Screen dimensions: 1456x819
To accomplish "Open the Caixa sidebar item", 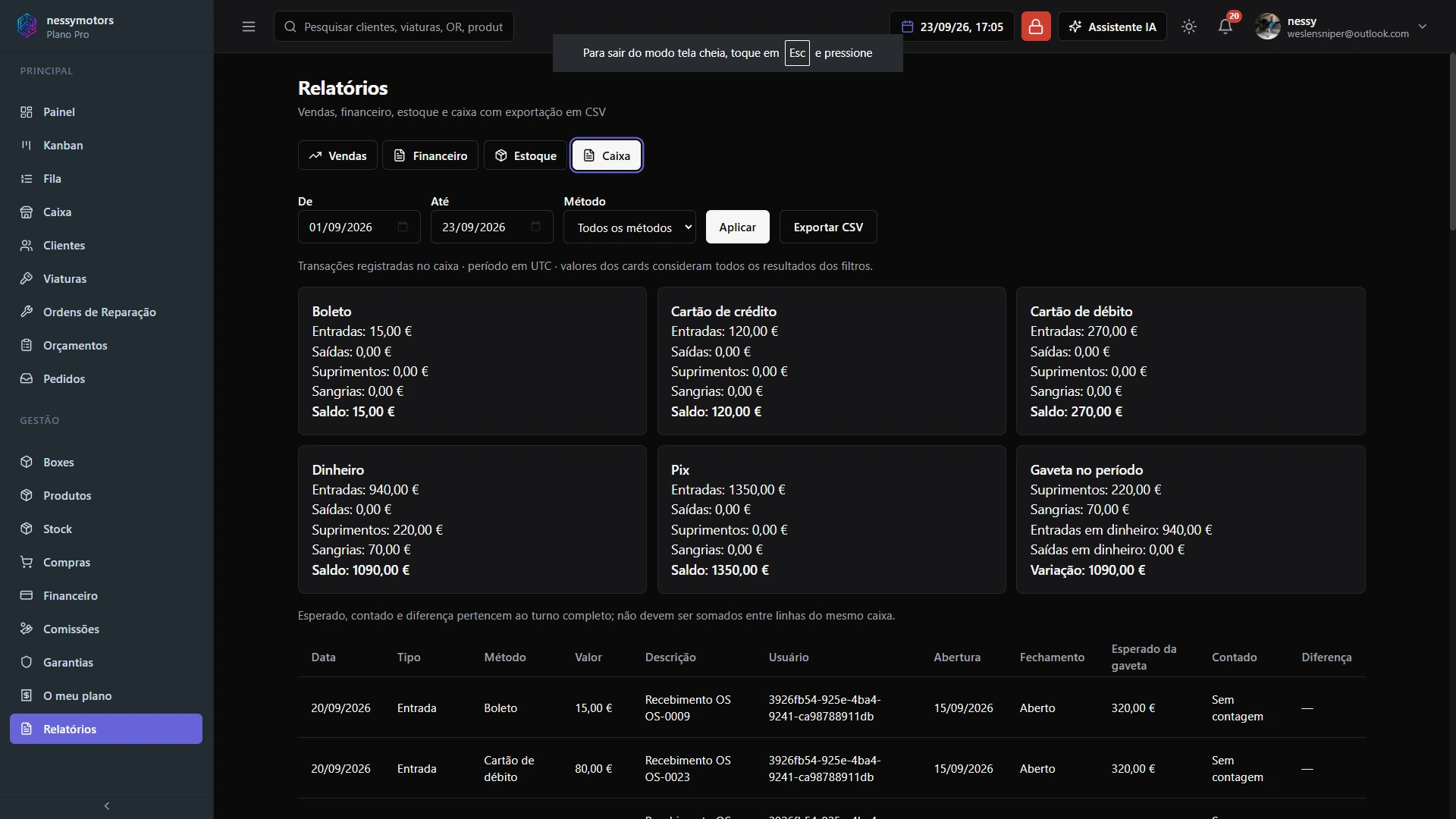I will click(106, 212).
